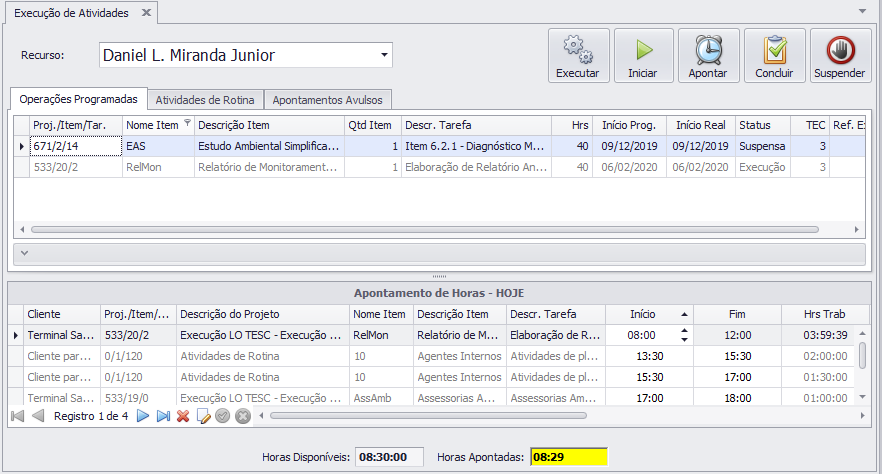Open the Apontamentos Avulsos tab
The height and width of the screenshot is (474, 882).
327,100
